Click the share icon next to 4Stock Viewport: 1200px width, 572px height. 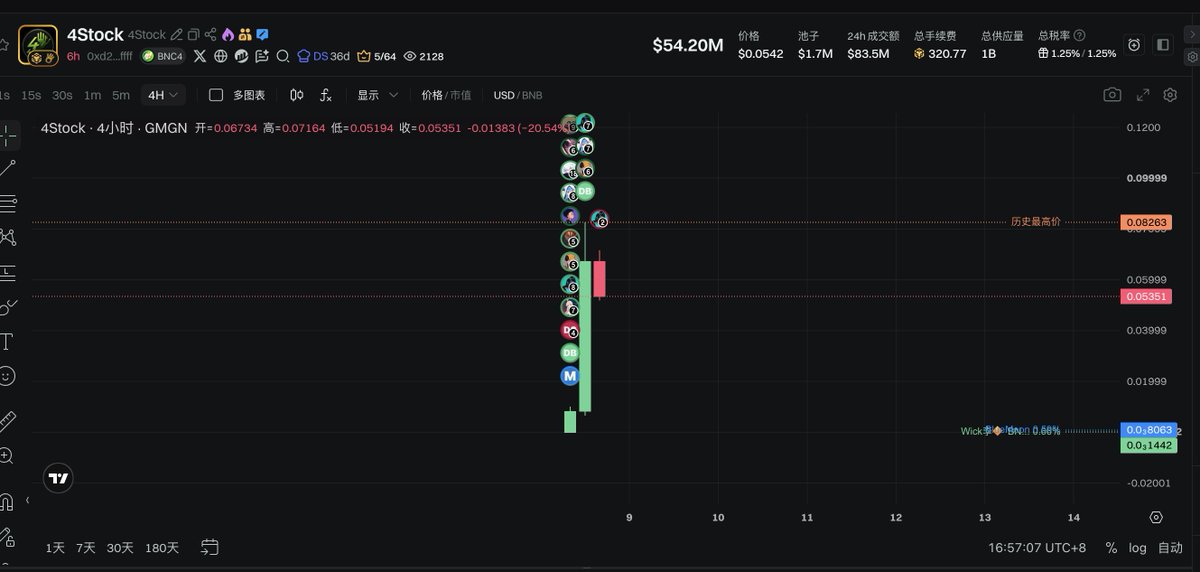click(x=211, y=34)
